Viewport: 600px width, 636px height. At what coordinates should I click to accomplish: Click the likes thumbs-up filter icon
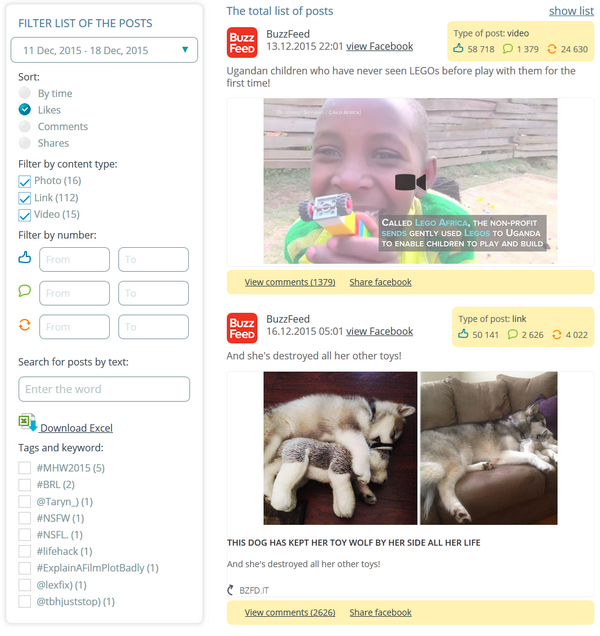tap(25, 258)
